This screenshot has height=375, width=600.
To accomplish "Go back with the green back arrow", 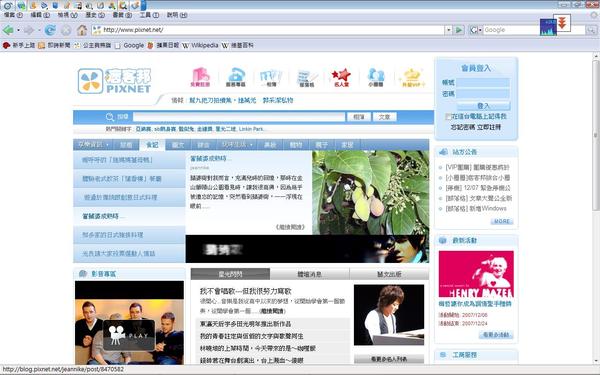I will (x=7, y=30).
